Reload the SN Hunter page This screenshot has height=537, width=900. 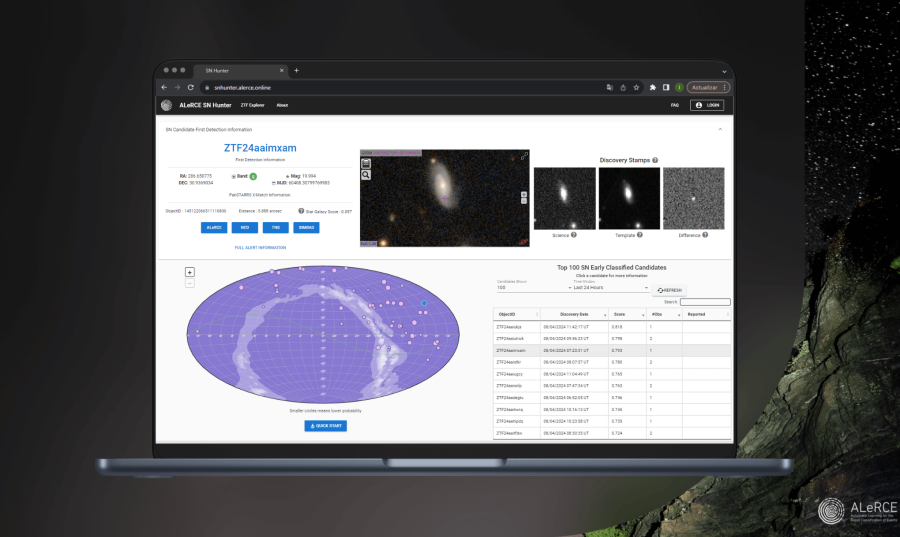(191, 88)
